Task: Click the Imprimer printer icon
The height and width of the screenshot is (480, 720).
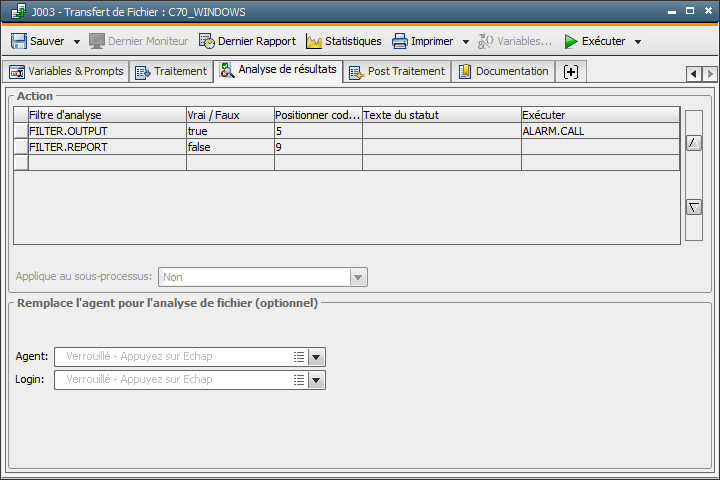Action: point(400,42)
